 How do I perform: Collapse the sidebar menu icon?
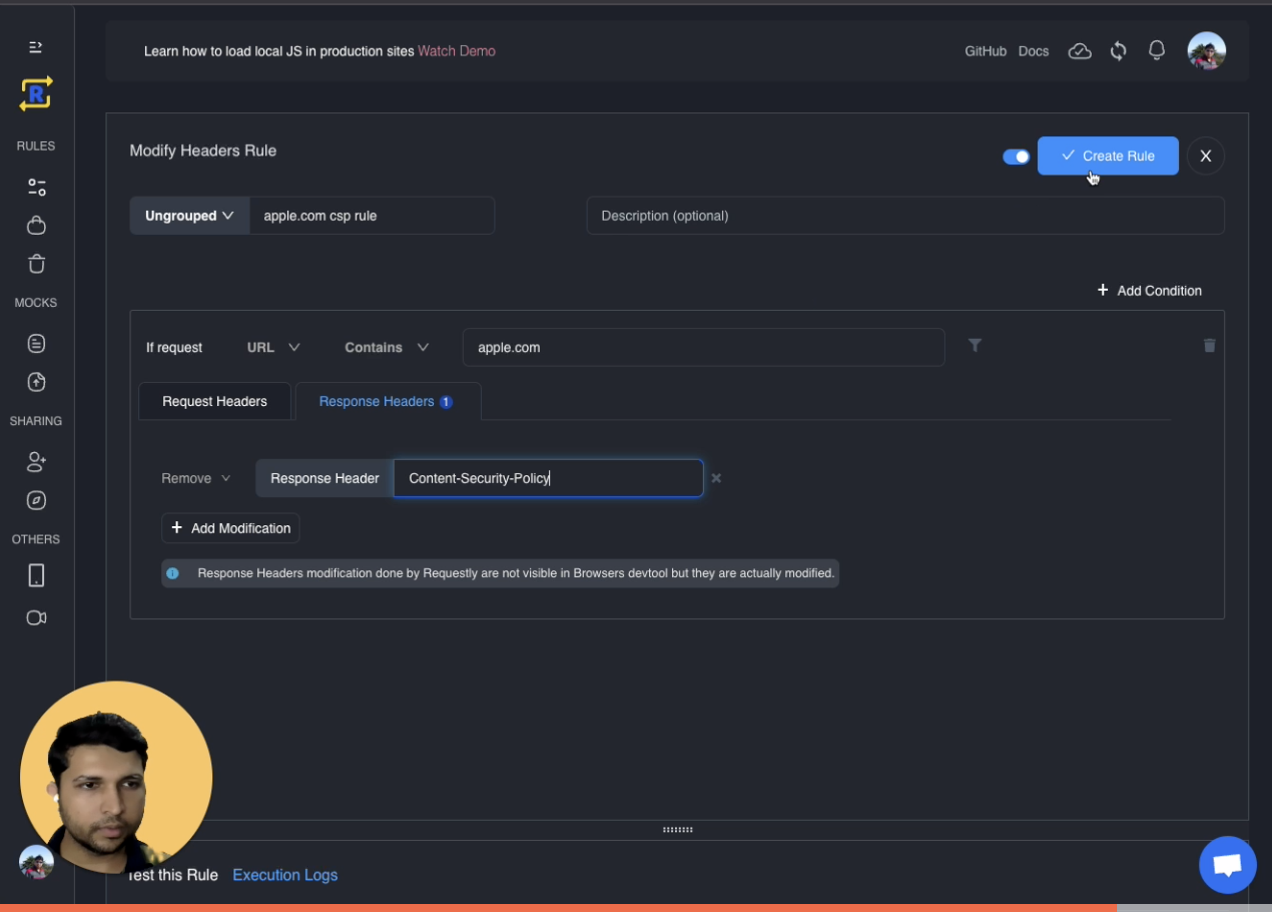[x=36, y=47]
